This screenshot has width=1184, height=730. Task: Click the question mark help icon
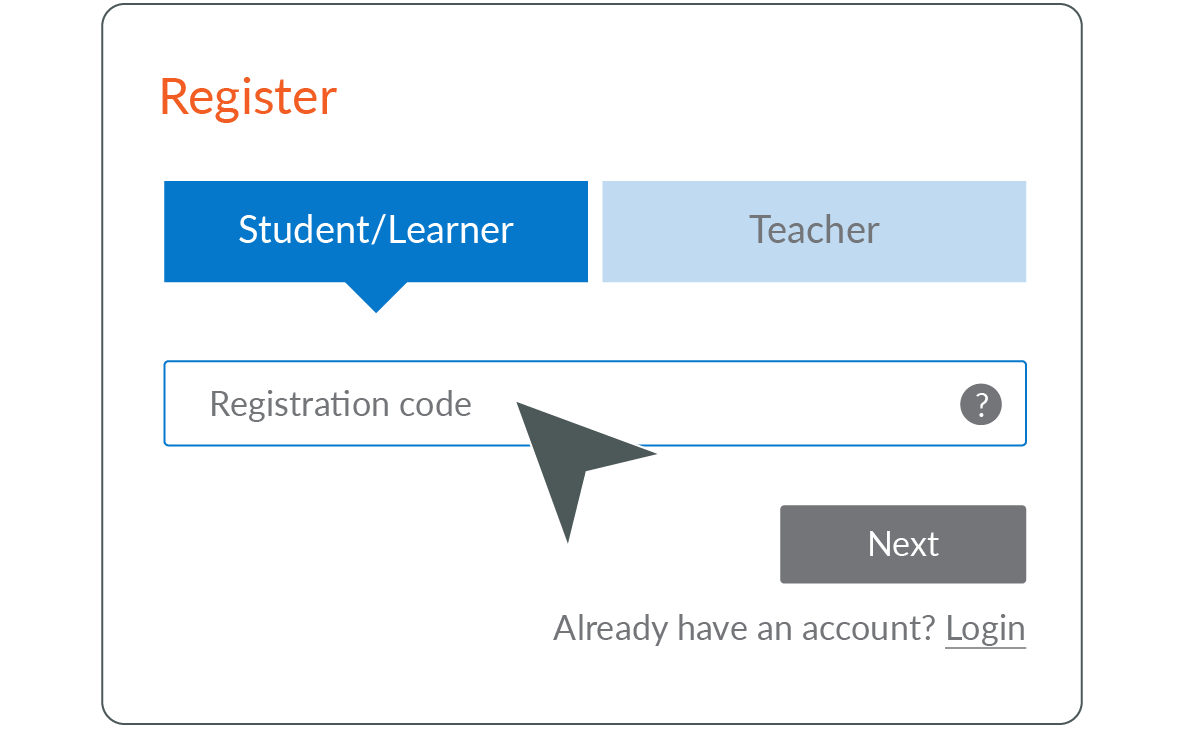coord(981,405)
